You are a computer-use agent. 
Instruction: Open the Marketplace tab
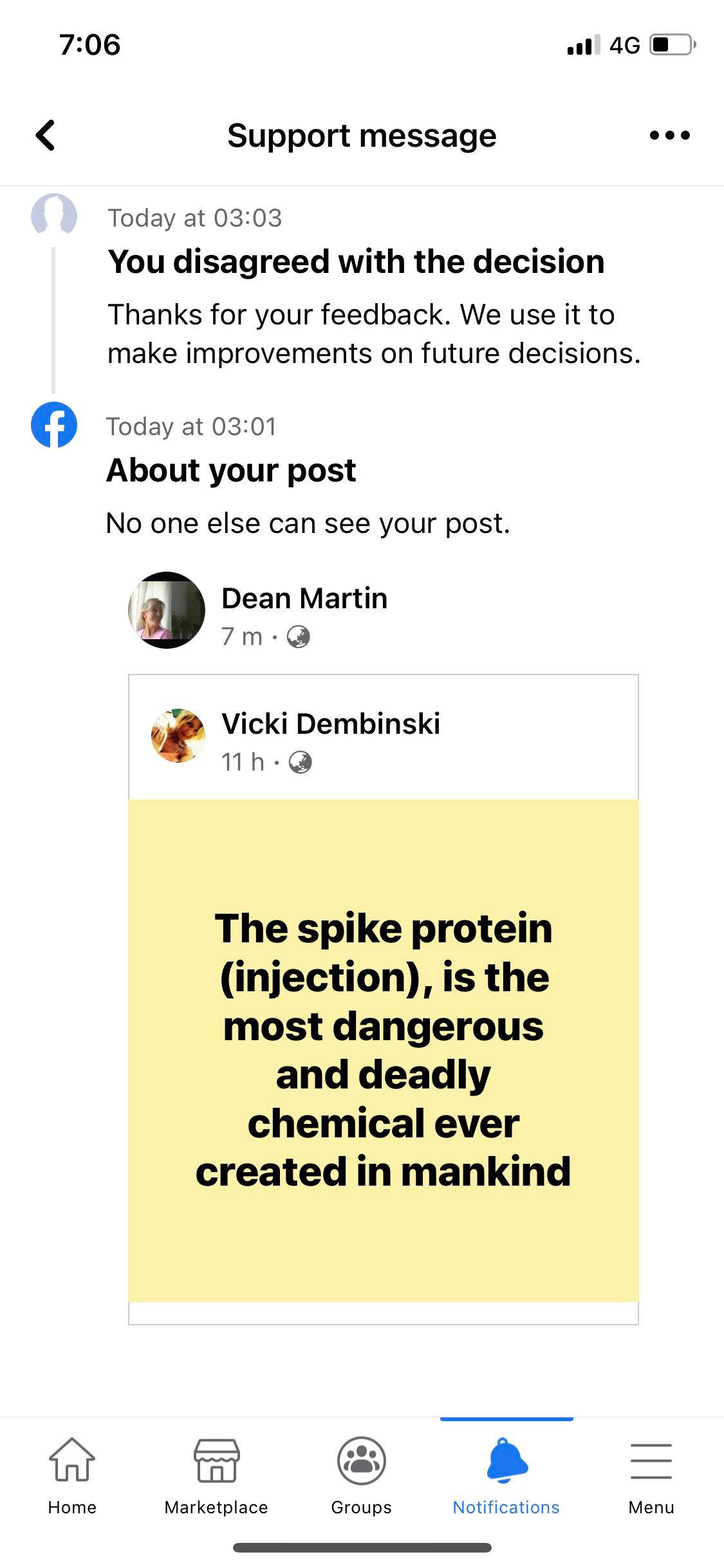(216, 1461)
